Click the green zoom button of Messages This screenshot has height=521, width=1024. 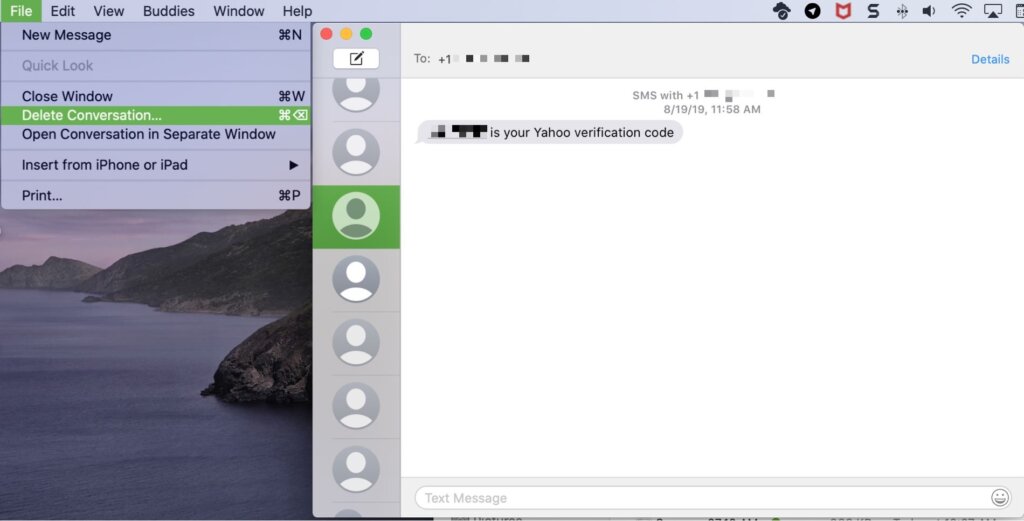pos(366,33)
